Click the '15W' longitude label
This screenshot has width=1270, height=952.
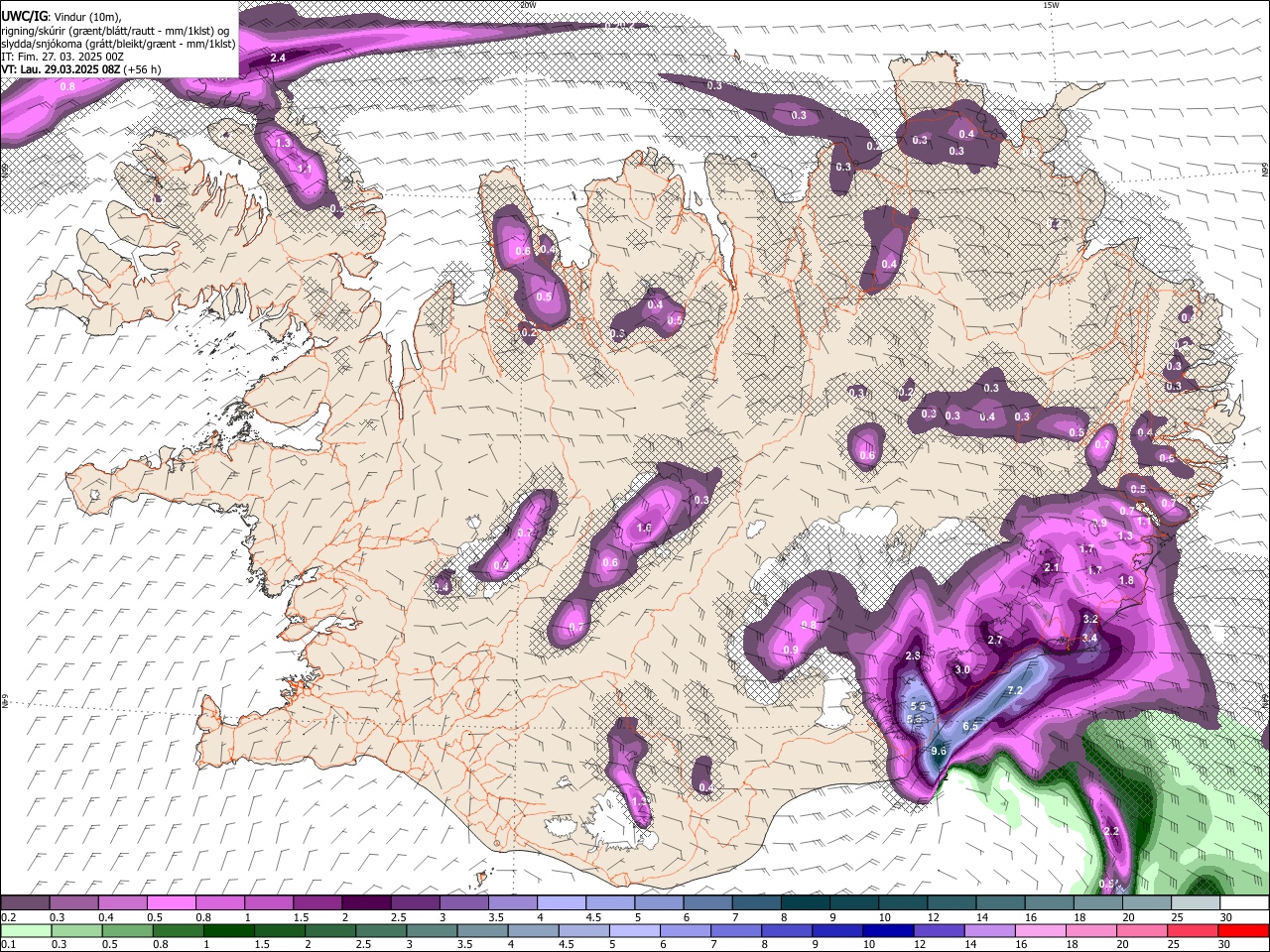(1051, 5)
